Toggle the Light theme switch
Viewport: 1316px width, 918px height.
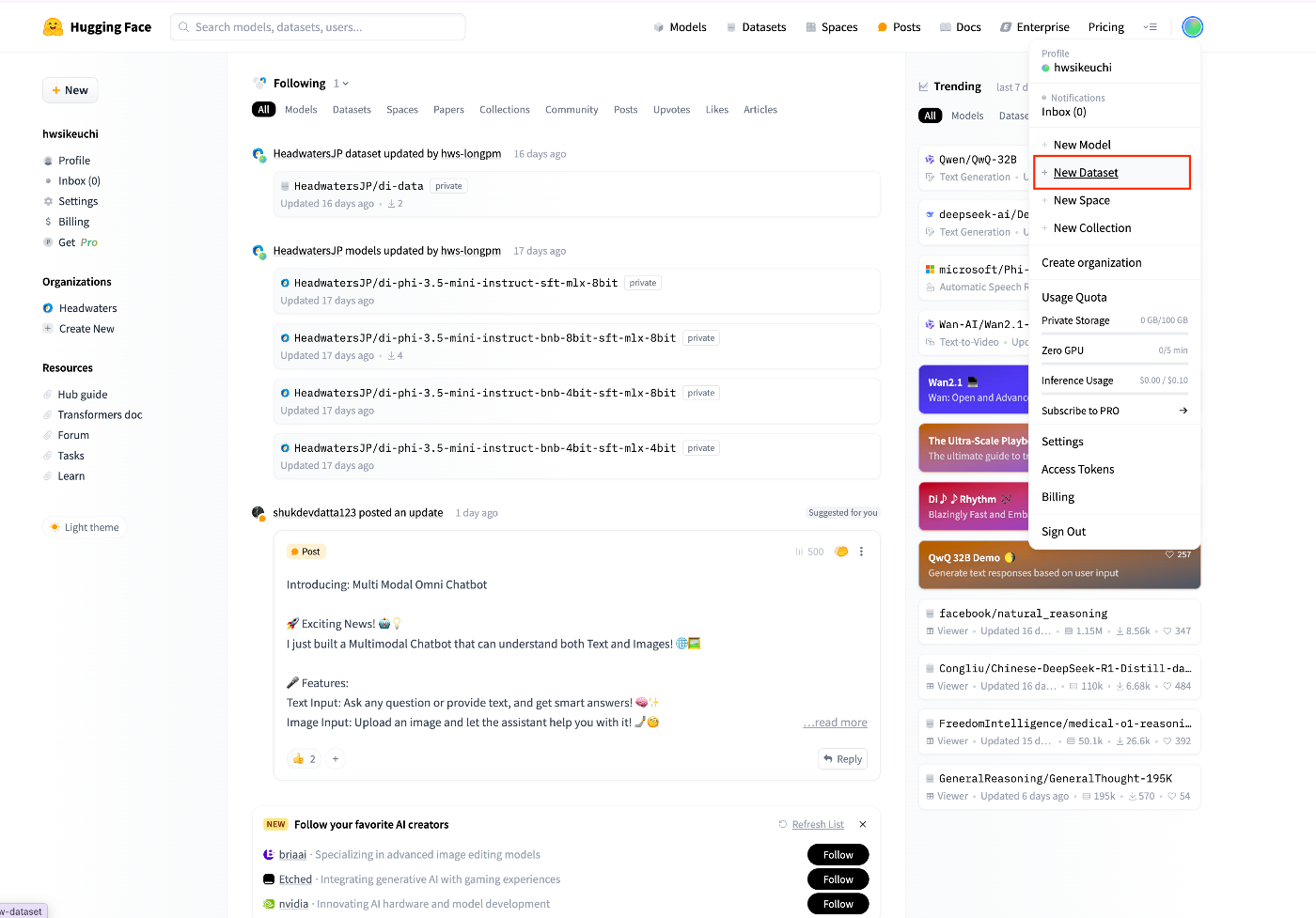(85, 527)
